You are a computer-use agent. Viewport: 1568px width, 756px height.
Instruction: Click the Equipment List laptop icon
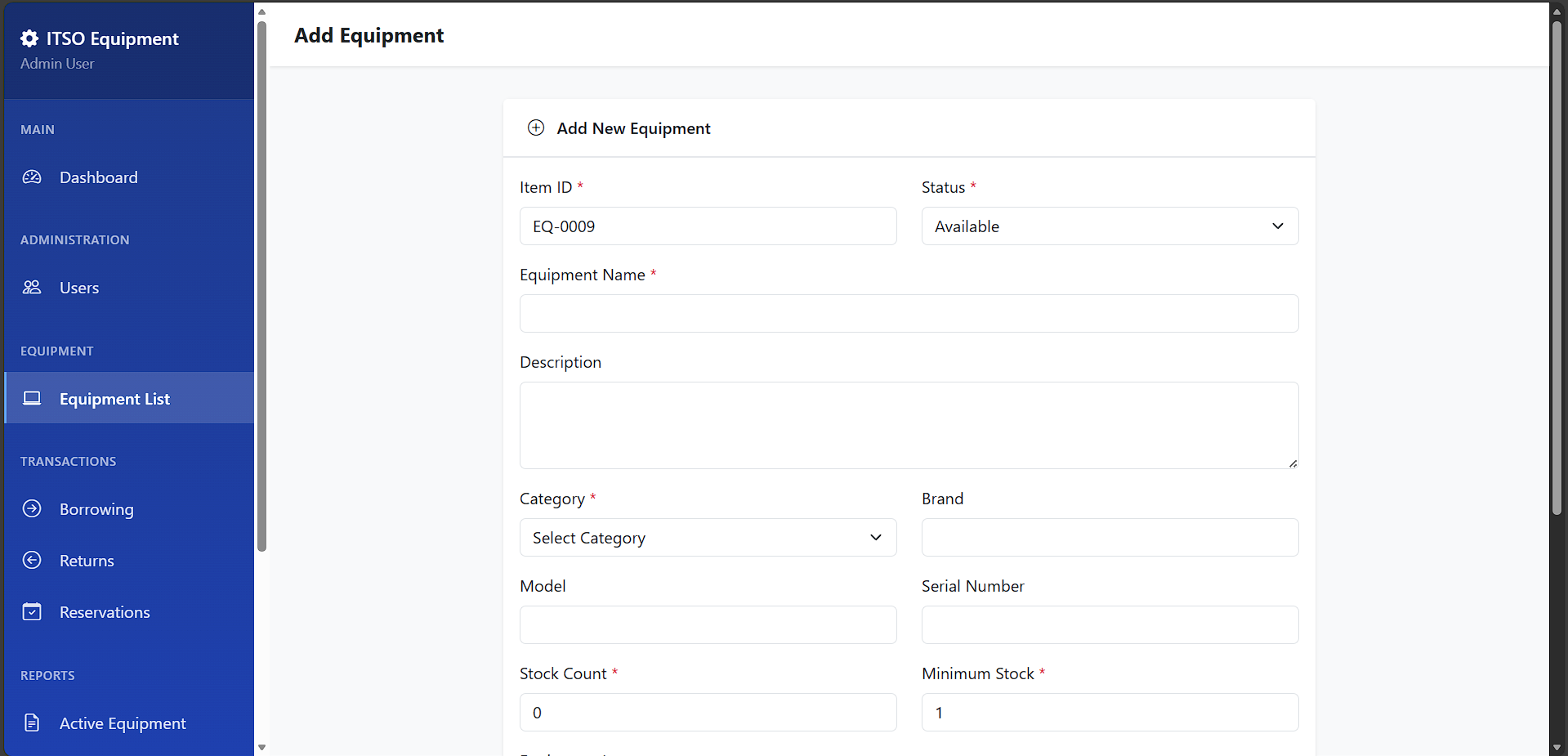(32, 399)
